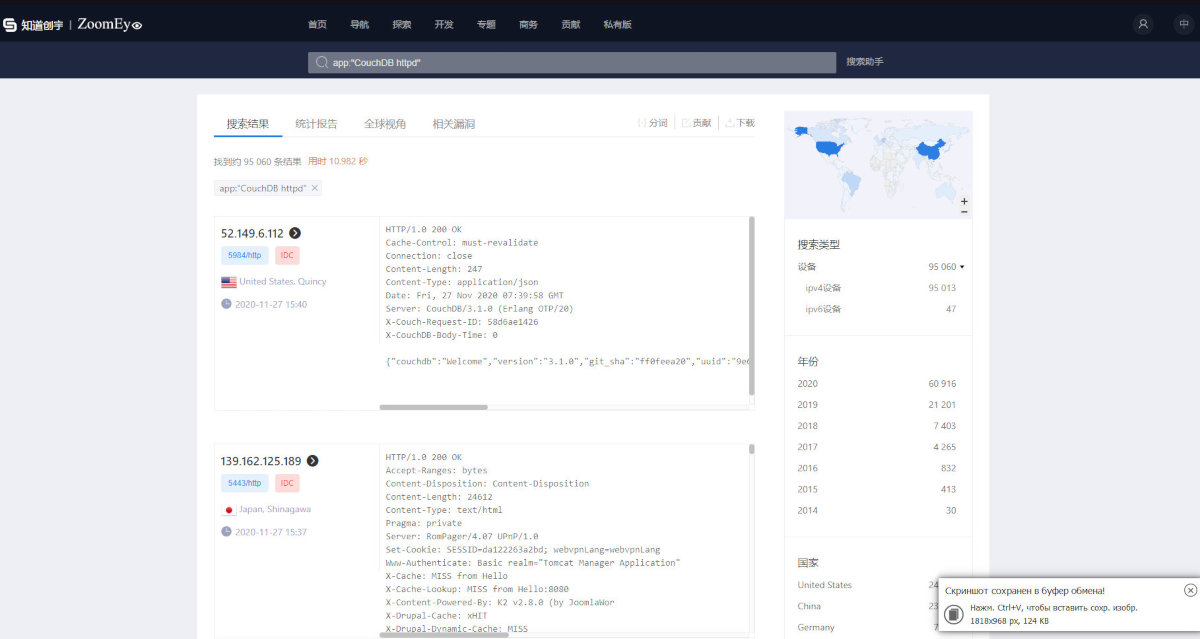Image resolution: width=1200 pixels, height=639 pixels.
Task: Filter by country United States in sidebar
Action: pos(825,585)
